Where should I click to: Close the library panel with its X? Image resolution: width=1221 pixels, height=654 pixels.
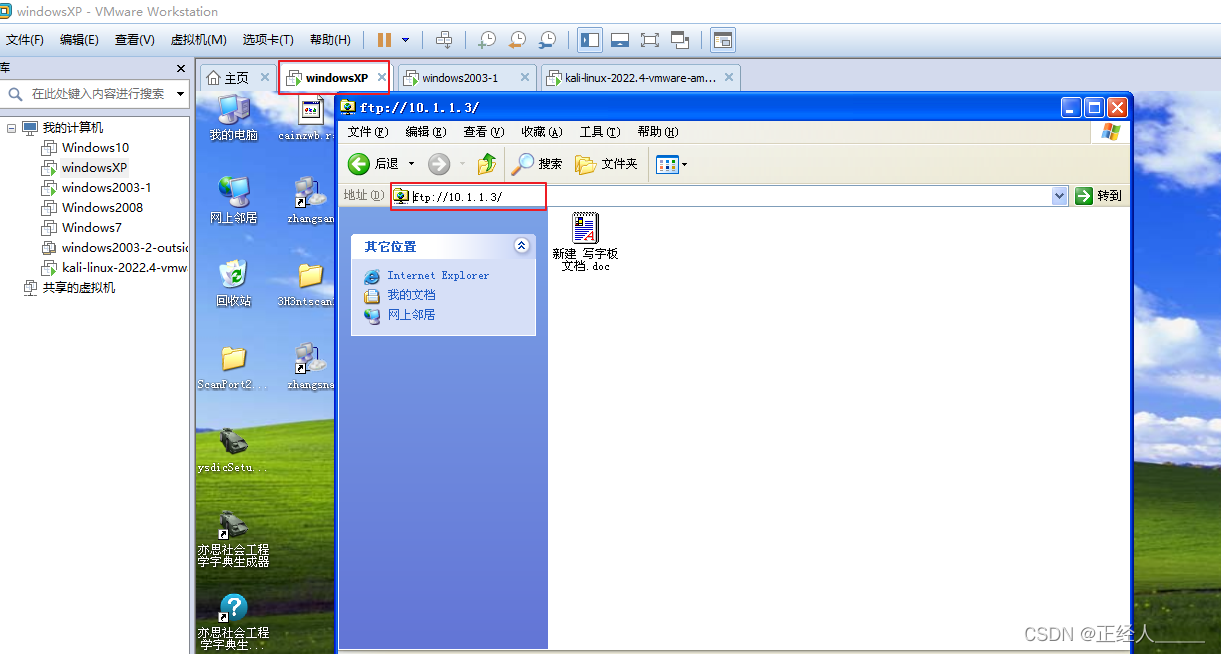point(181,69)
